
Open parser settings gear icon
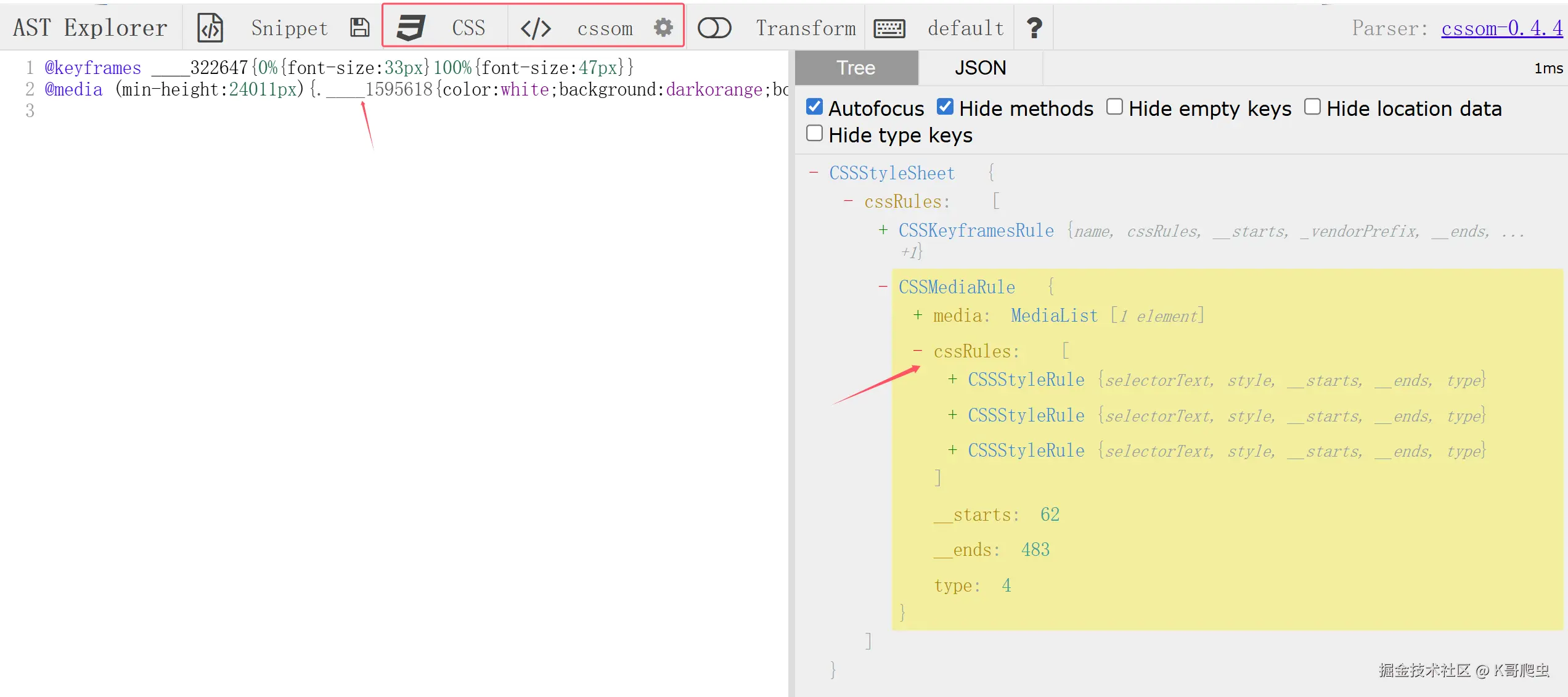pos(663,28)
